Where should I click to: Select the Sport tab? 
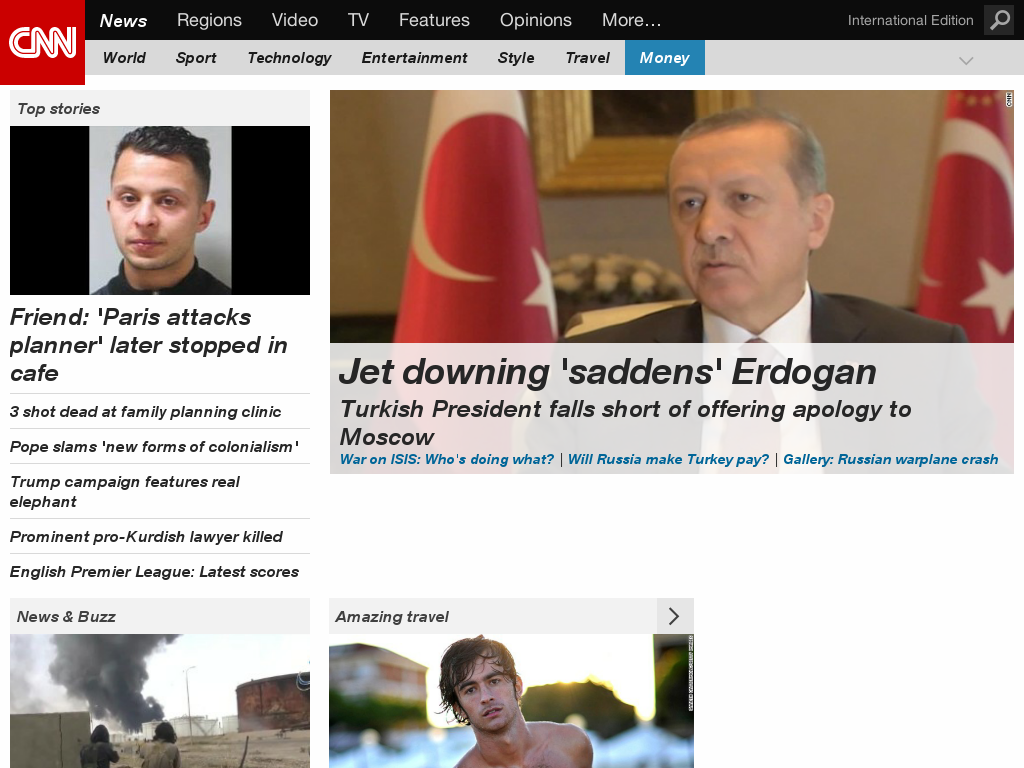click(x=196, y=58)
